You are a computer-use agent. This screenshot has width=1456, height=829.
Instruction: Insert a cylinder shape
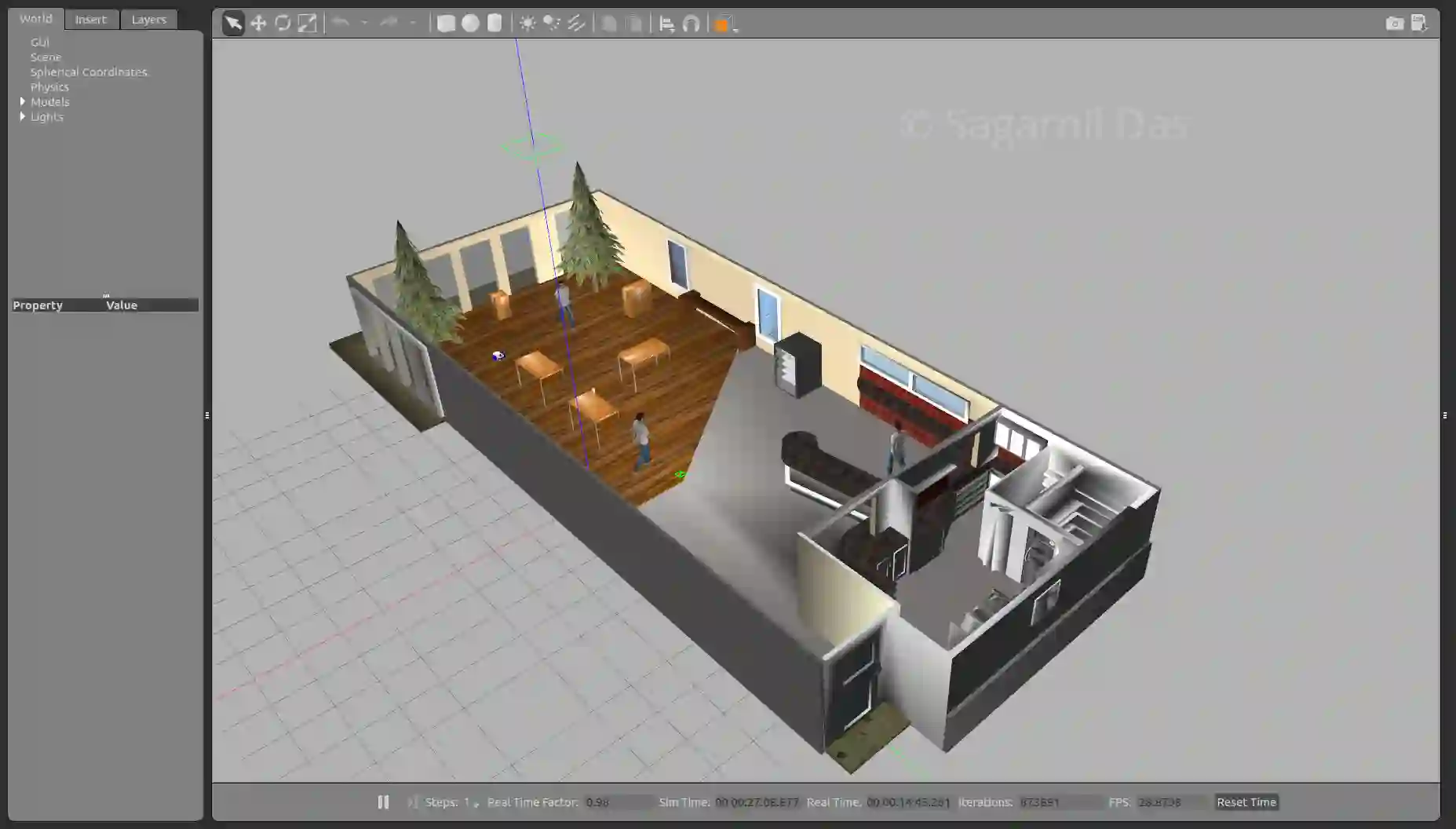pyautogui.click(x=494, y=24)
